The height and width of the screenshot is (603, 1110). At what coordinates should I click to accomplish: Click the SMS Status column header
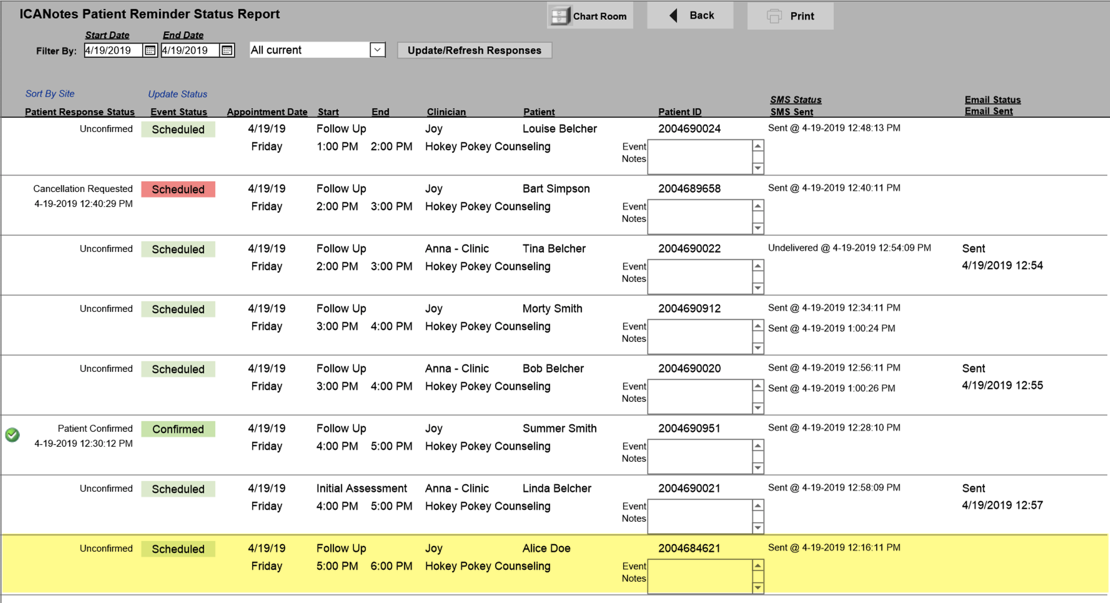coord(795,100)
